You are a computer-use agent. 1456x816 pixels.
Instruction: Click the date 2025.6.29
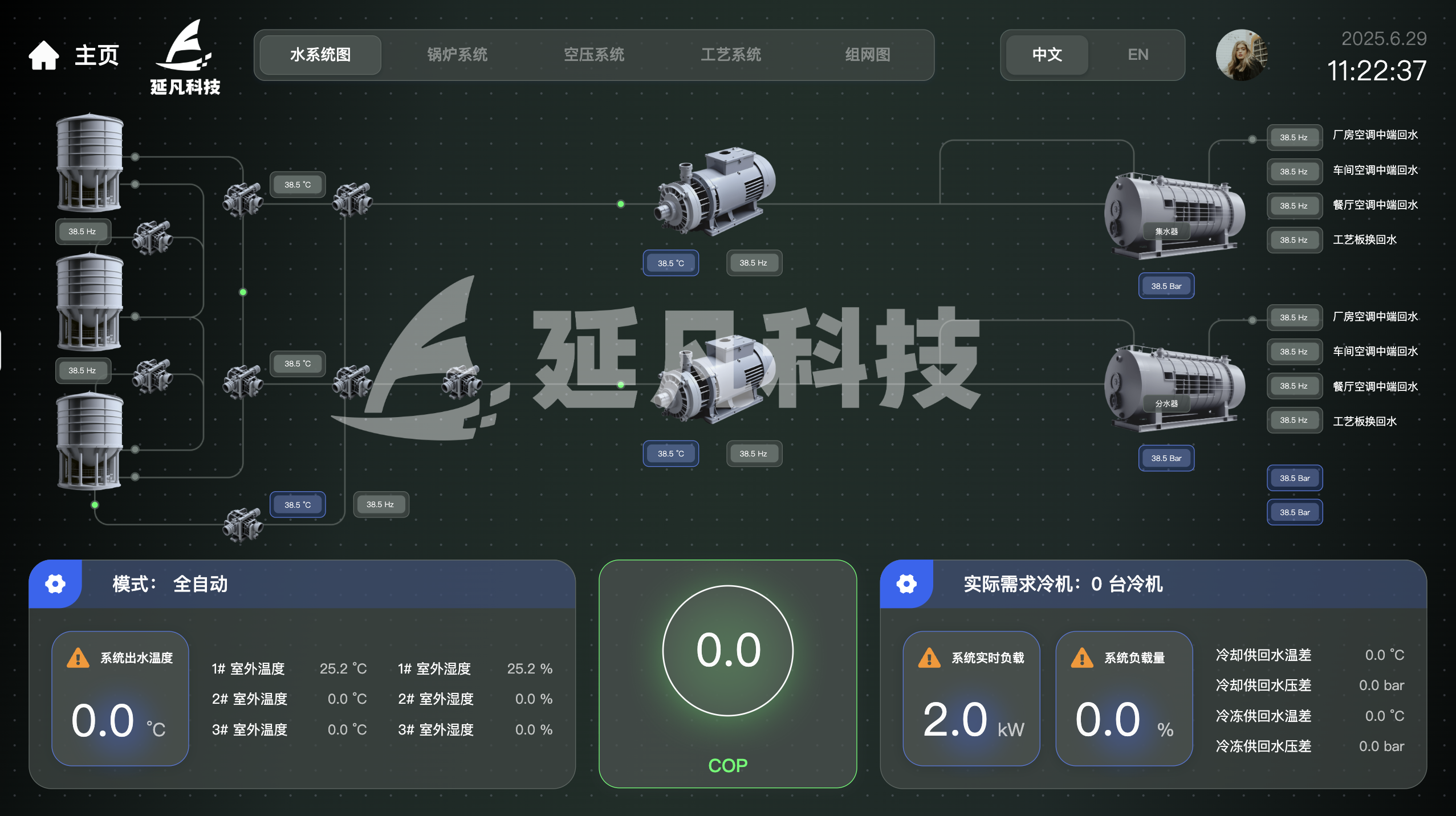click(1384, 39)
